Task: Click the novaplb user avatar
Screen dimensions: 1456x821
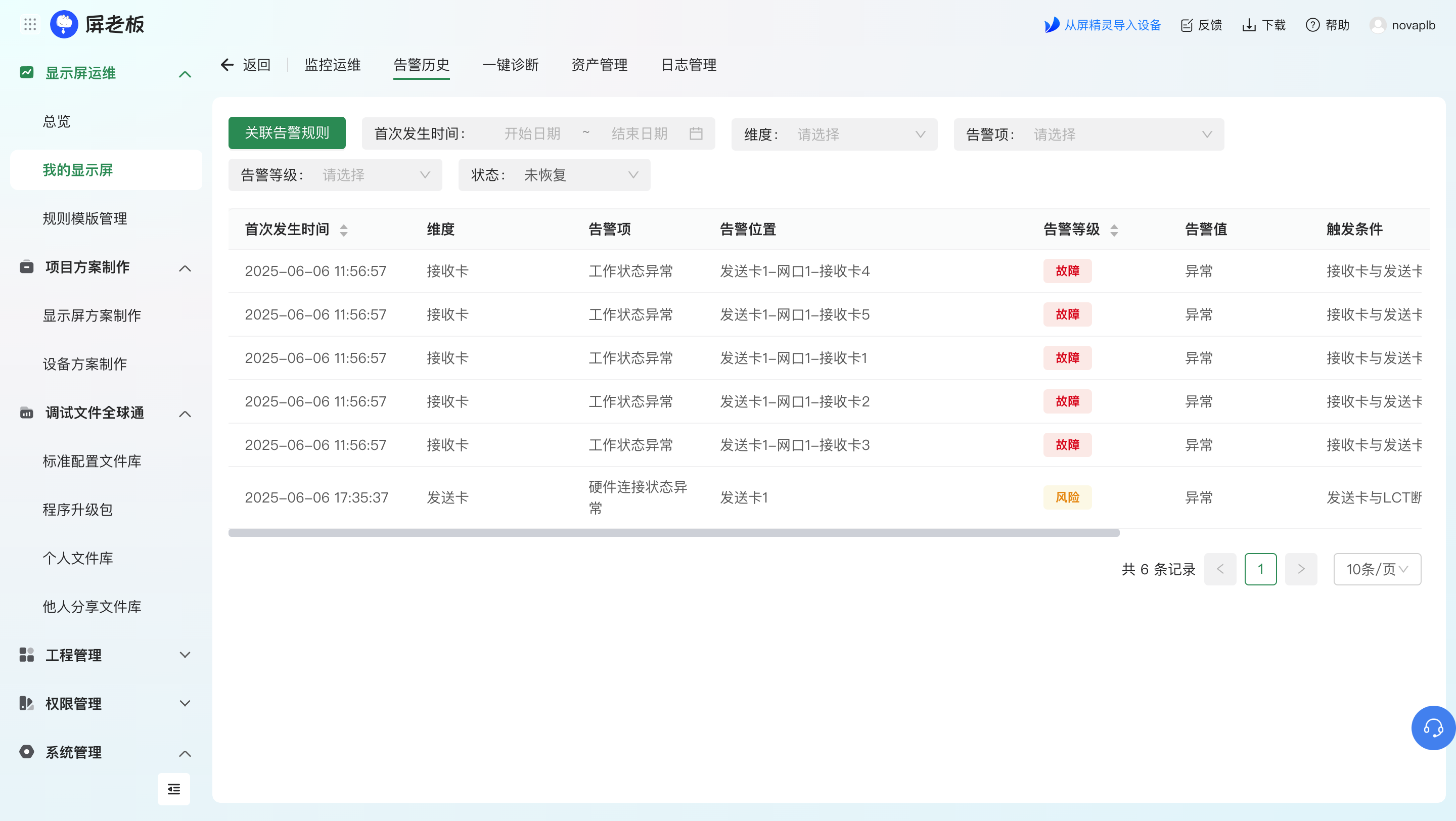Action: [x=1378, y=25]
